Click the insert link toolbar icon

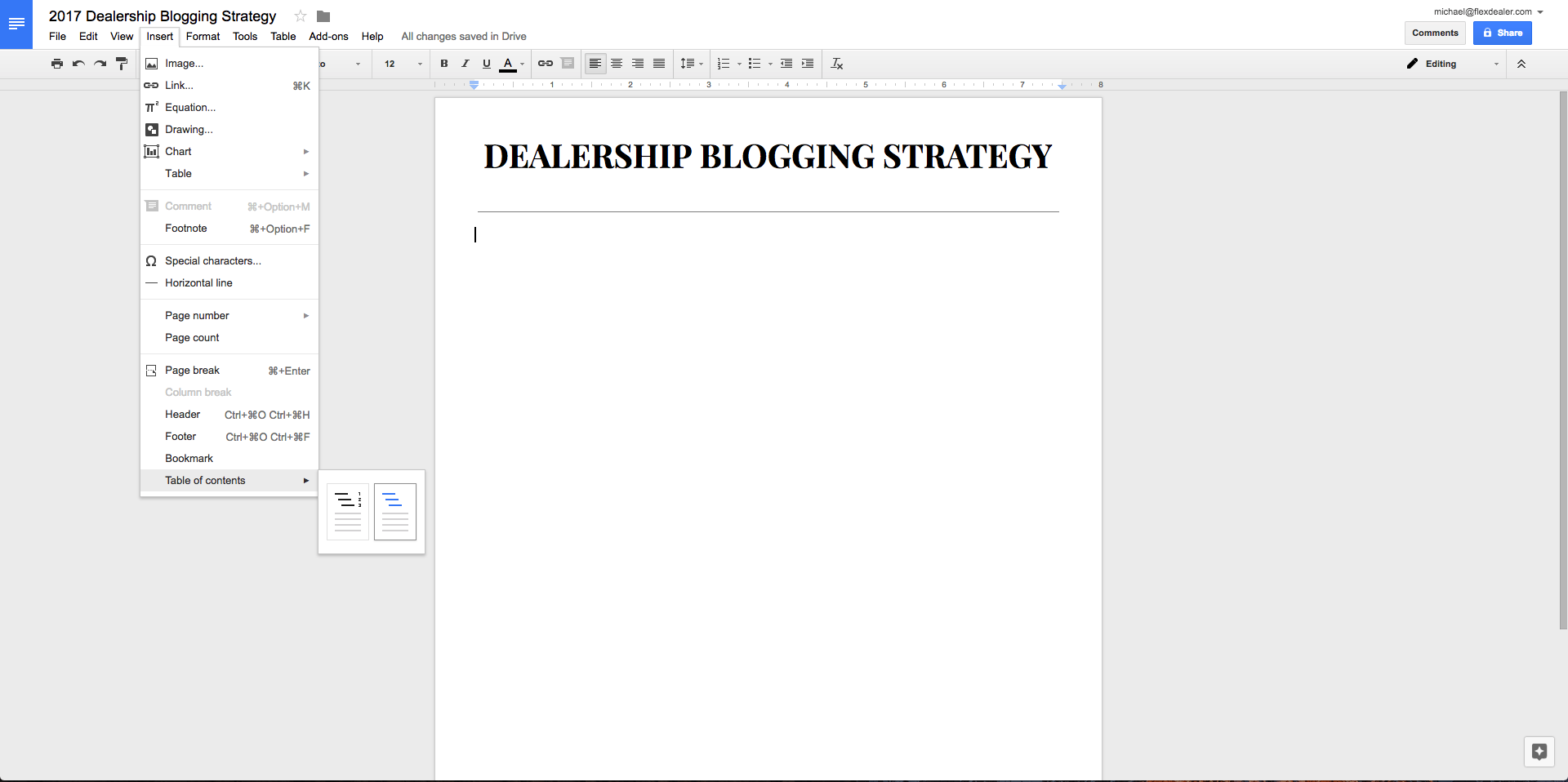tap(546, 64)
